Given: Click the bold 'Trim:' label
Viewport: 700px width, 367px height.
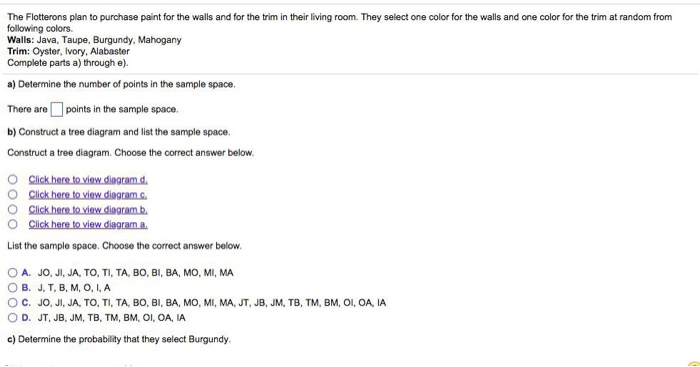Looking at the screenshot, I should (18, 51).
